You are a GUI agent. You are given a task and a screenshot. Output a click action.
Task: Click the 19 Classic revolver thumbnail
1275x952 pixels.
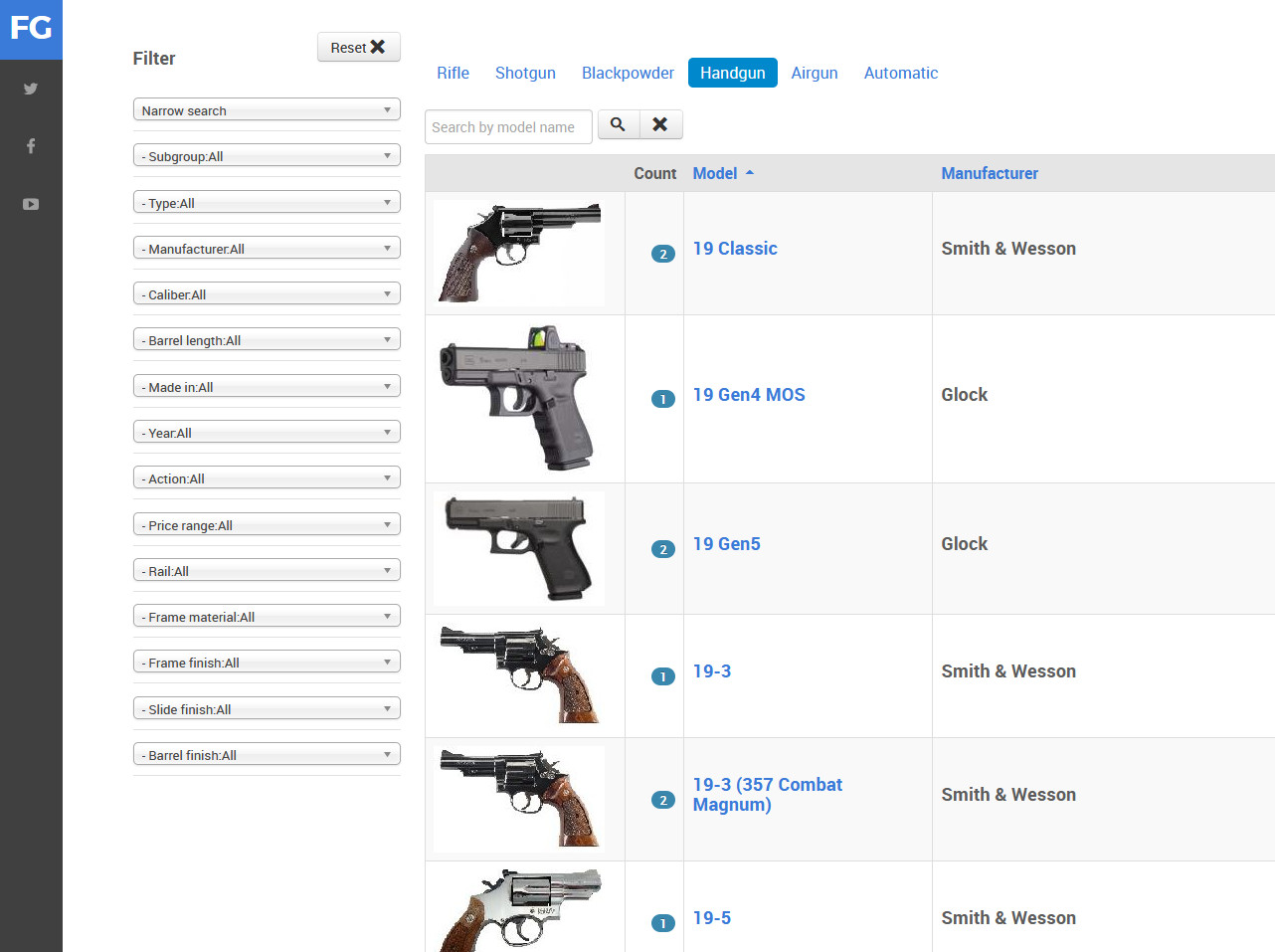coord(519,253)
